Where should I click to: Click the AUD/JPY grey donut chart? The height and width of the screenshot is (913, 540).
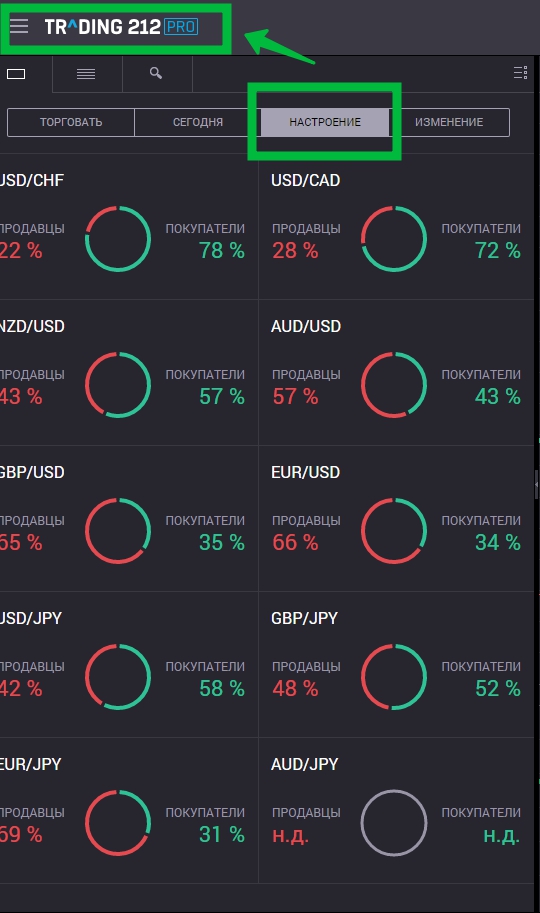pyautogui.click(x=394, y=823)
